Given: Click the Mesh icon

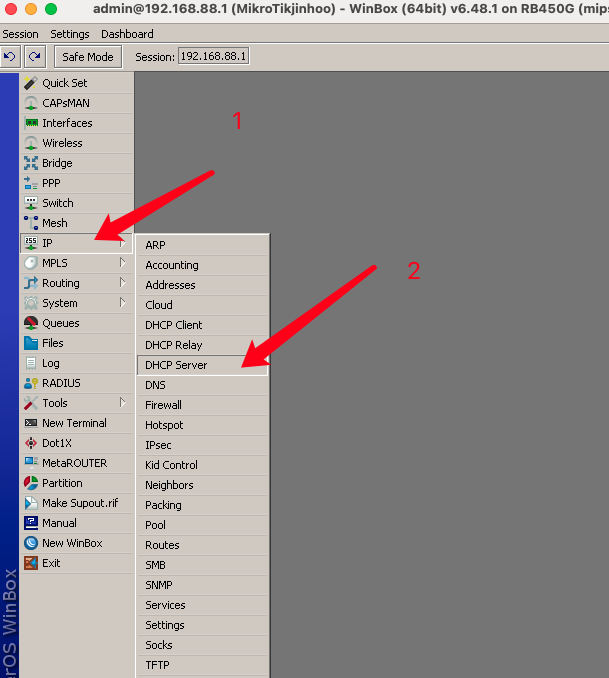Looking at the screenshot, I should 31,223.
